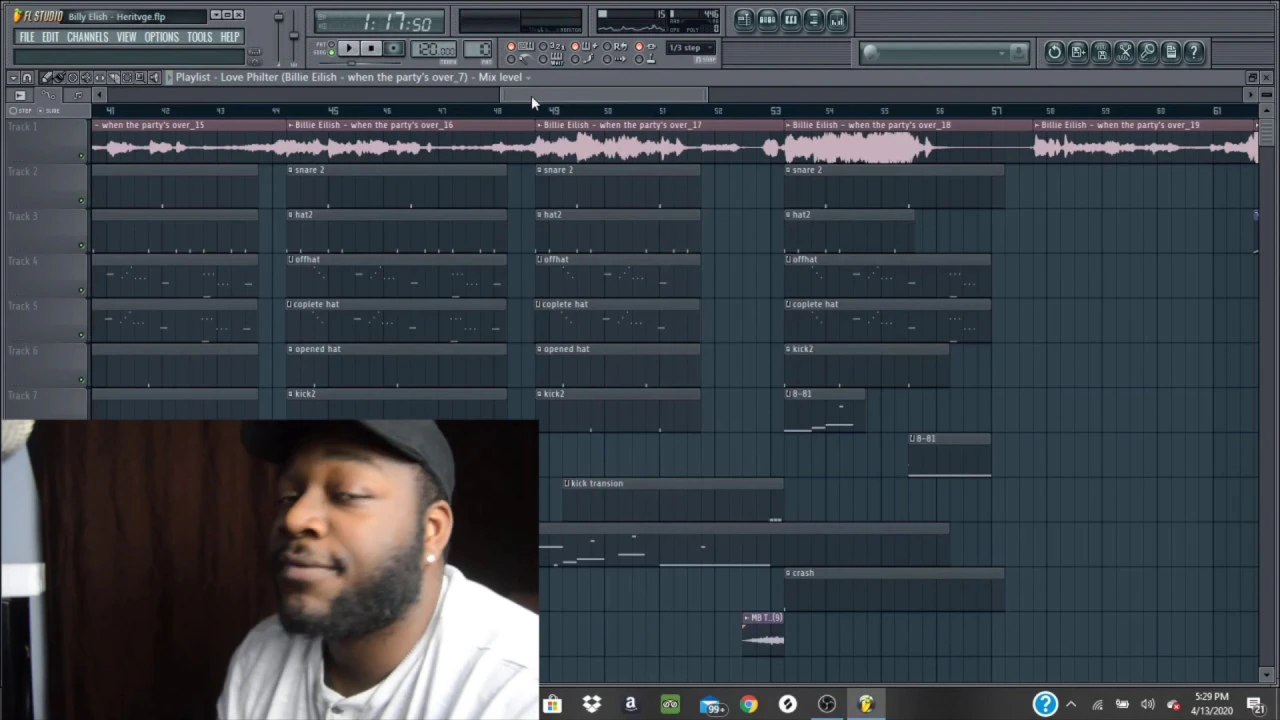Switch to Song mode radio button
Viewport: 1280px width, 720px height.
tap(331, 53)
